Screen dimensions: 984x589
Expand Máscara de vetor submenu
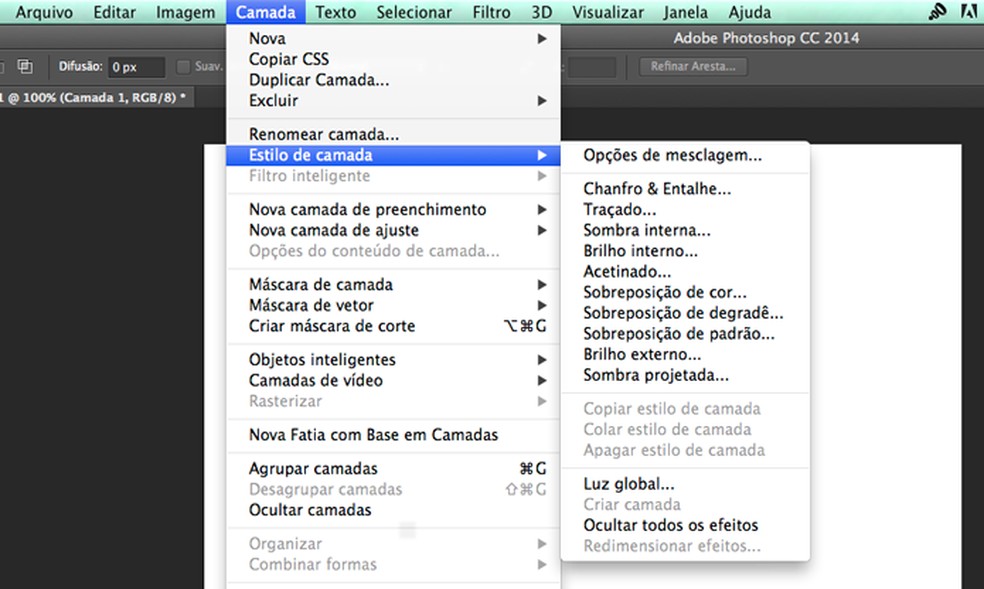pos(393,305)
